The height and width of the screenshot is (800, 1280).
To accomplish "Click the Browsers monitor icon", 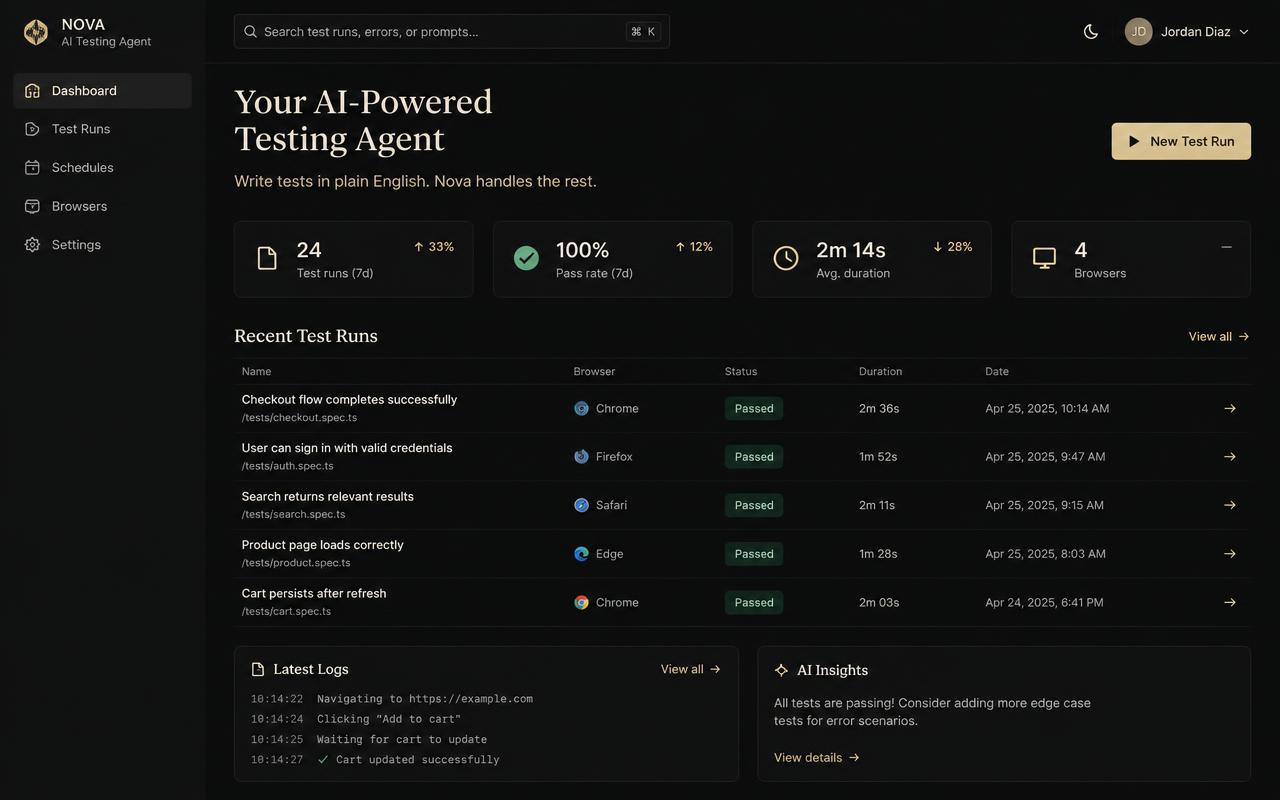I will coord(1044,259).
